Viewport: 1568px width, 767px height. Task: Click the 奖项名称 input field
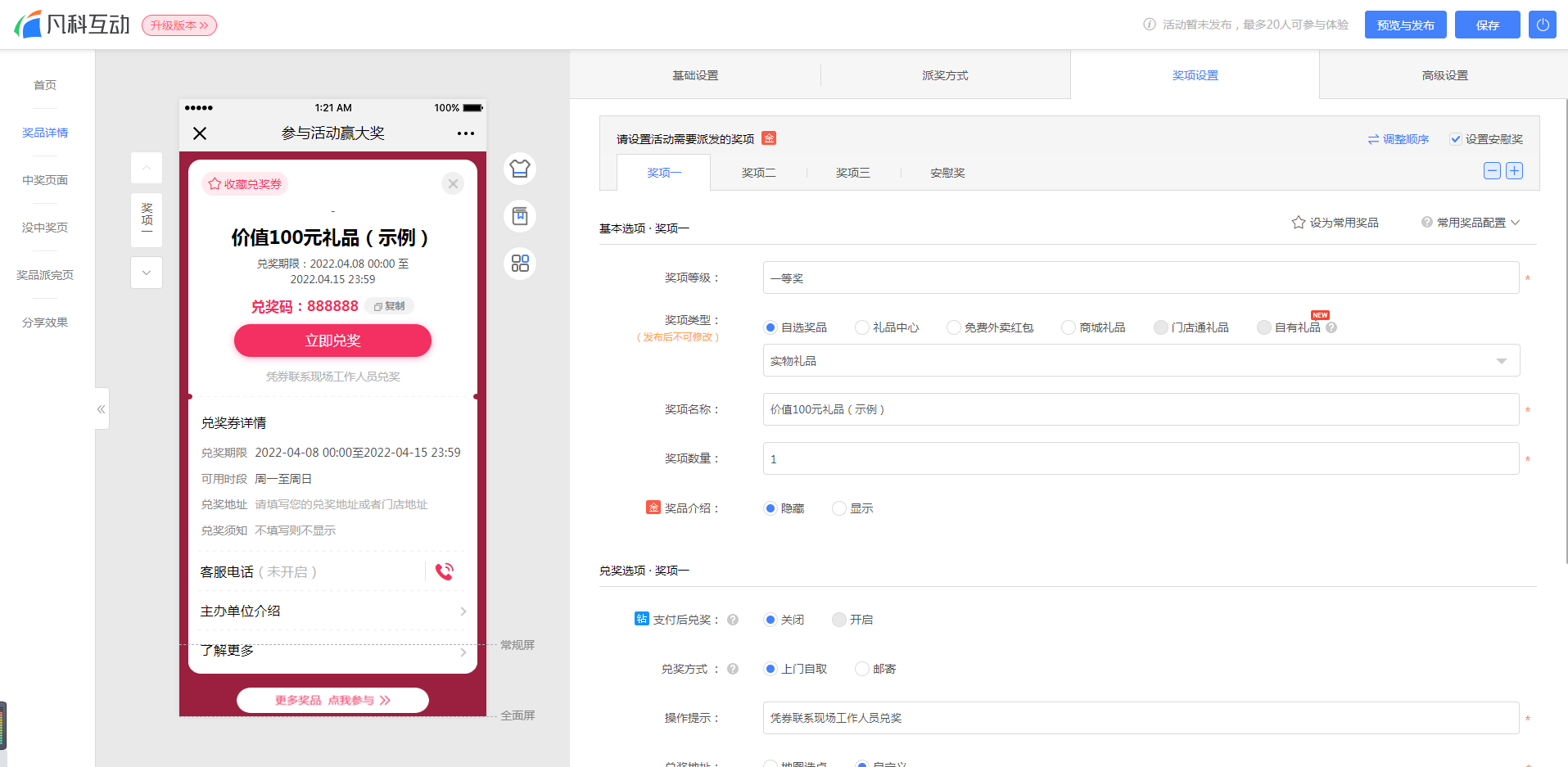point(1141,409)
